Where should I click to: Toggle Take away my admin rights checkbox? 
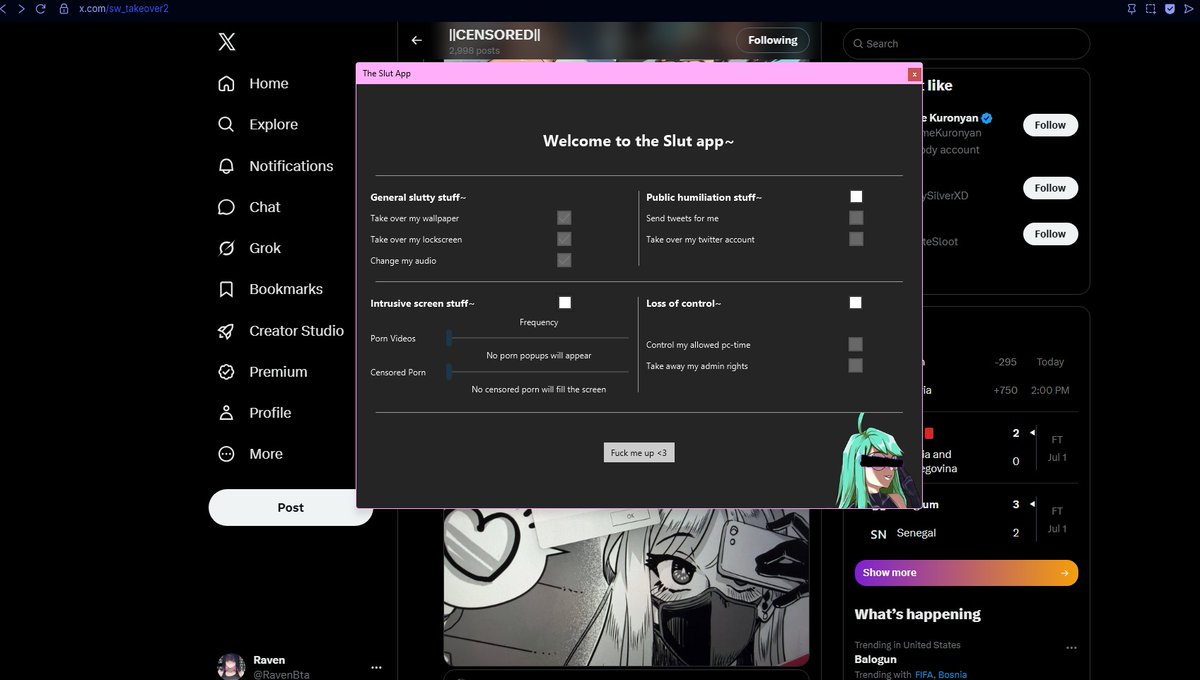(855, 366)
